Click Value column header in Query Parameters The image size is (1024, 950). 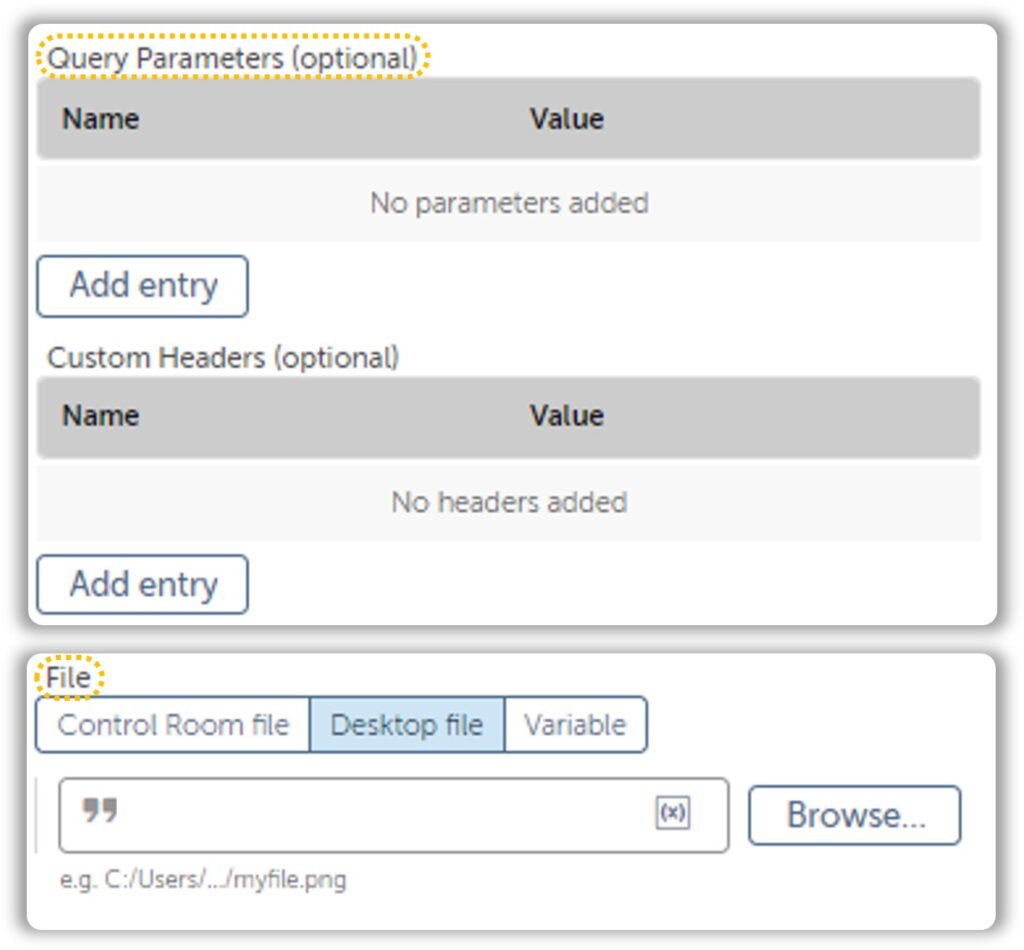tap(567, 119)
